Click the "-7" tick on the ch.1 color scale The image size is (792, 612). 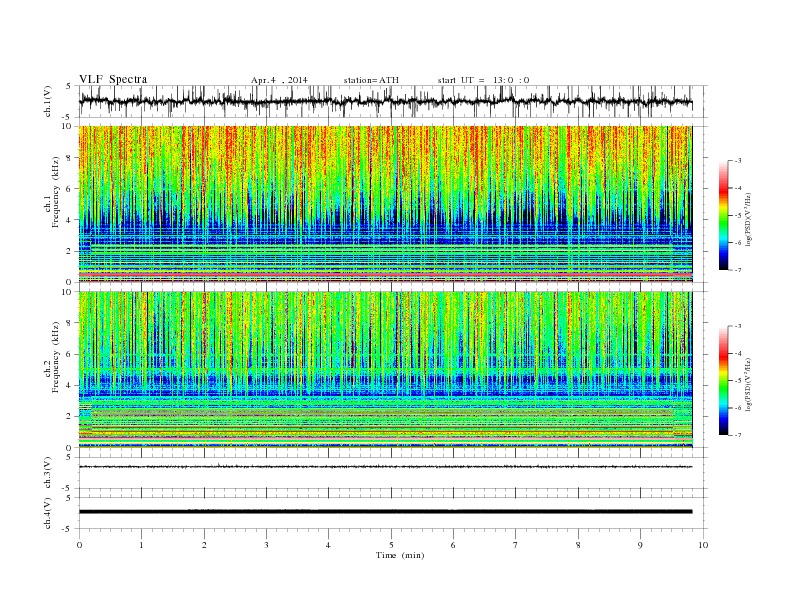pyautogui.click(x=737, y=270)
